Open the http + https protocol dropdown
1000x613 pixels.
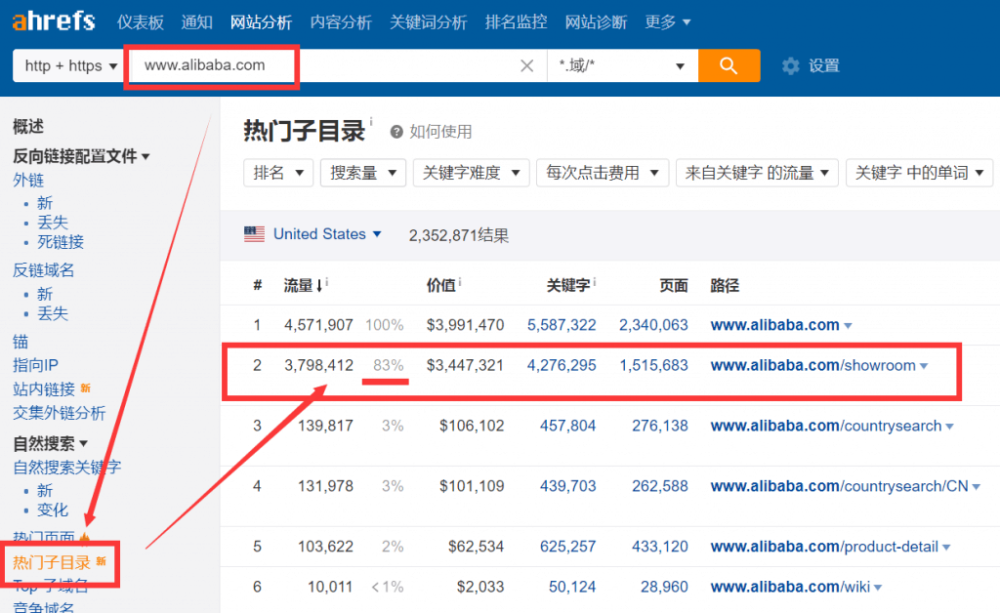(x=68, y=64)
